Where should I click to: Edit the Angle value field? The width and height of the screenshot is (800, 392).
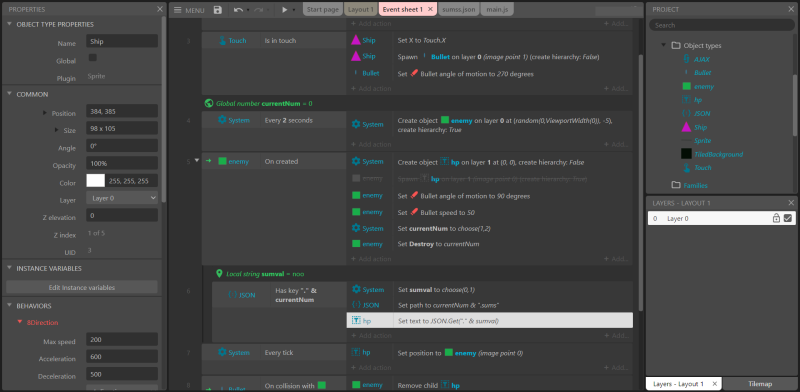pyautogui.click(x=122, y=145)
